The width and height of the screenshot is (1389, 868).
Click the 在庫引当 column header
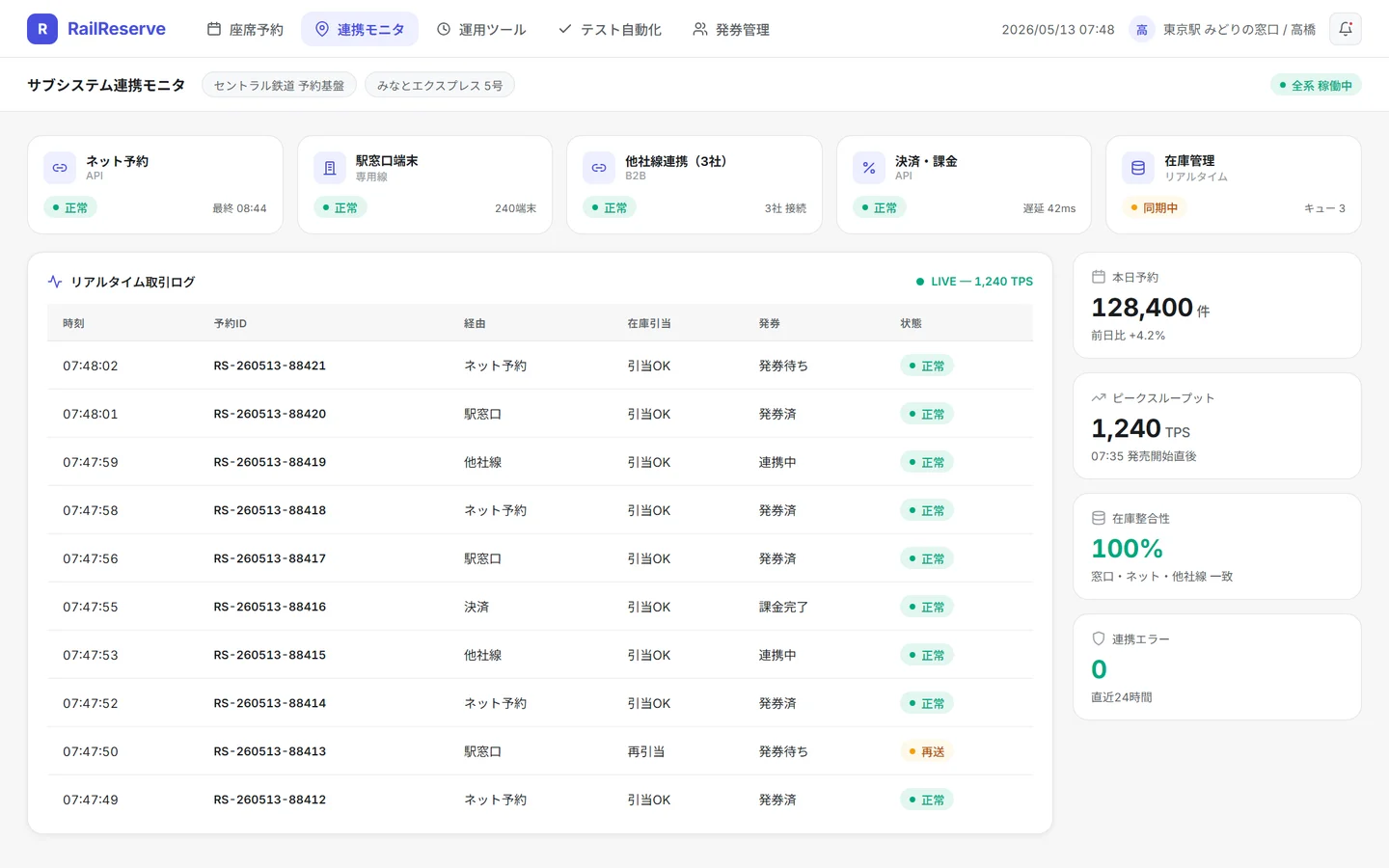[649, 323]
